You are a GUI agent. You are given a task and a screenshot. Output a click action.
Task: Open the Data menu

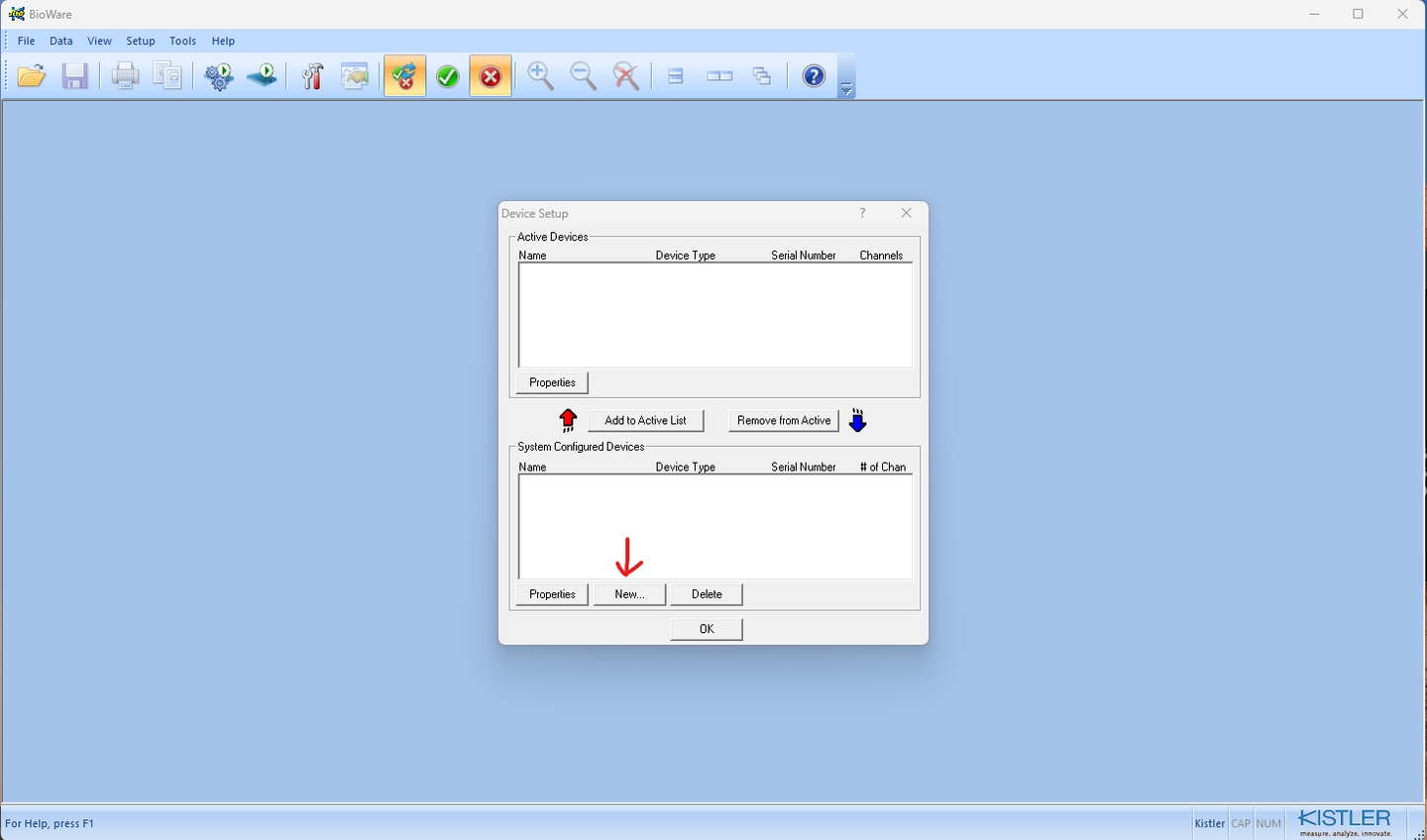click(61, 41)
